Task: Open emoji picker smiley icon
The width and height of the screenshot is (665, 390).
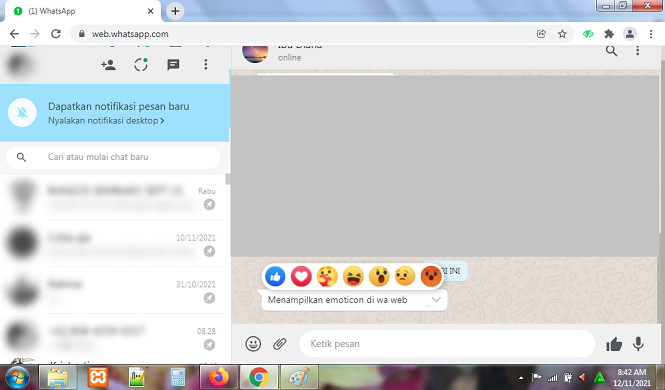Action: click(253, 344)
